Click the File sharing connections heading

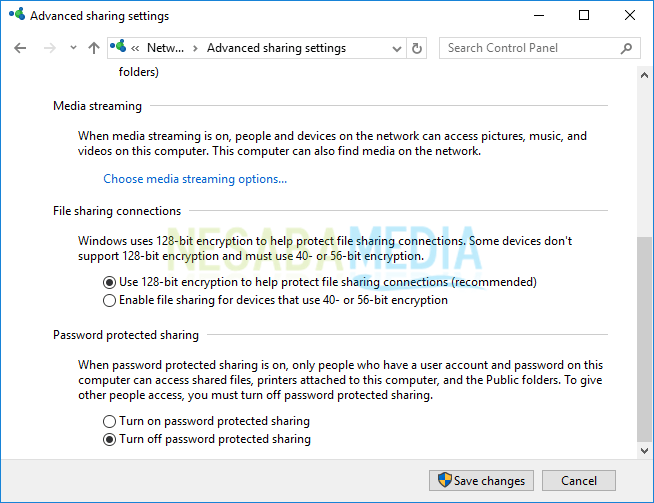pos(117,211)
